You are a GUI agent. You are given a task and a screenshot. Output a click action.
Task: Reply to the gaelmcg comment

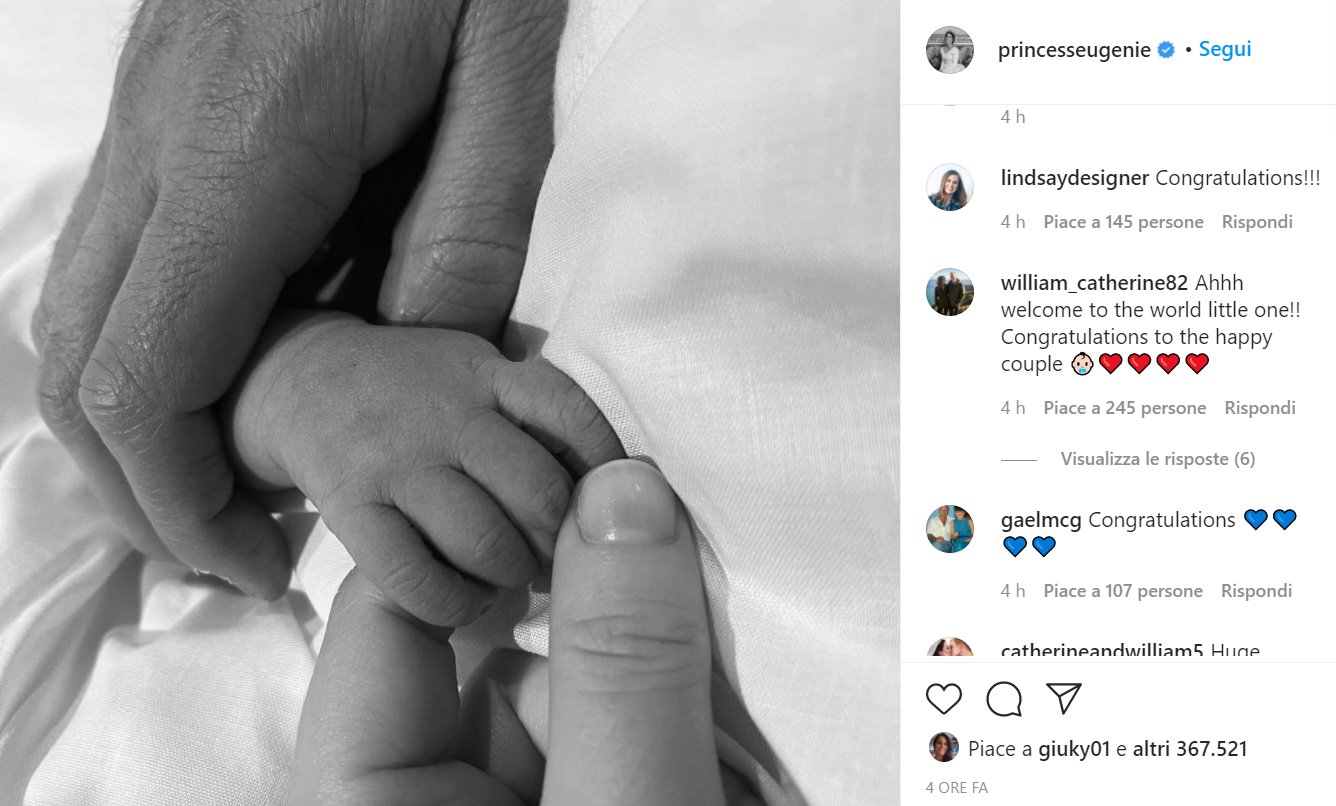[1256, 591]
